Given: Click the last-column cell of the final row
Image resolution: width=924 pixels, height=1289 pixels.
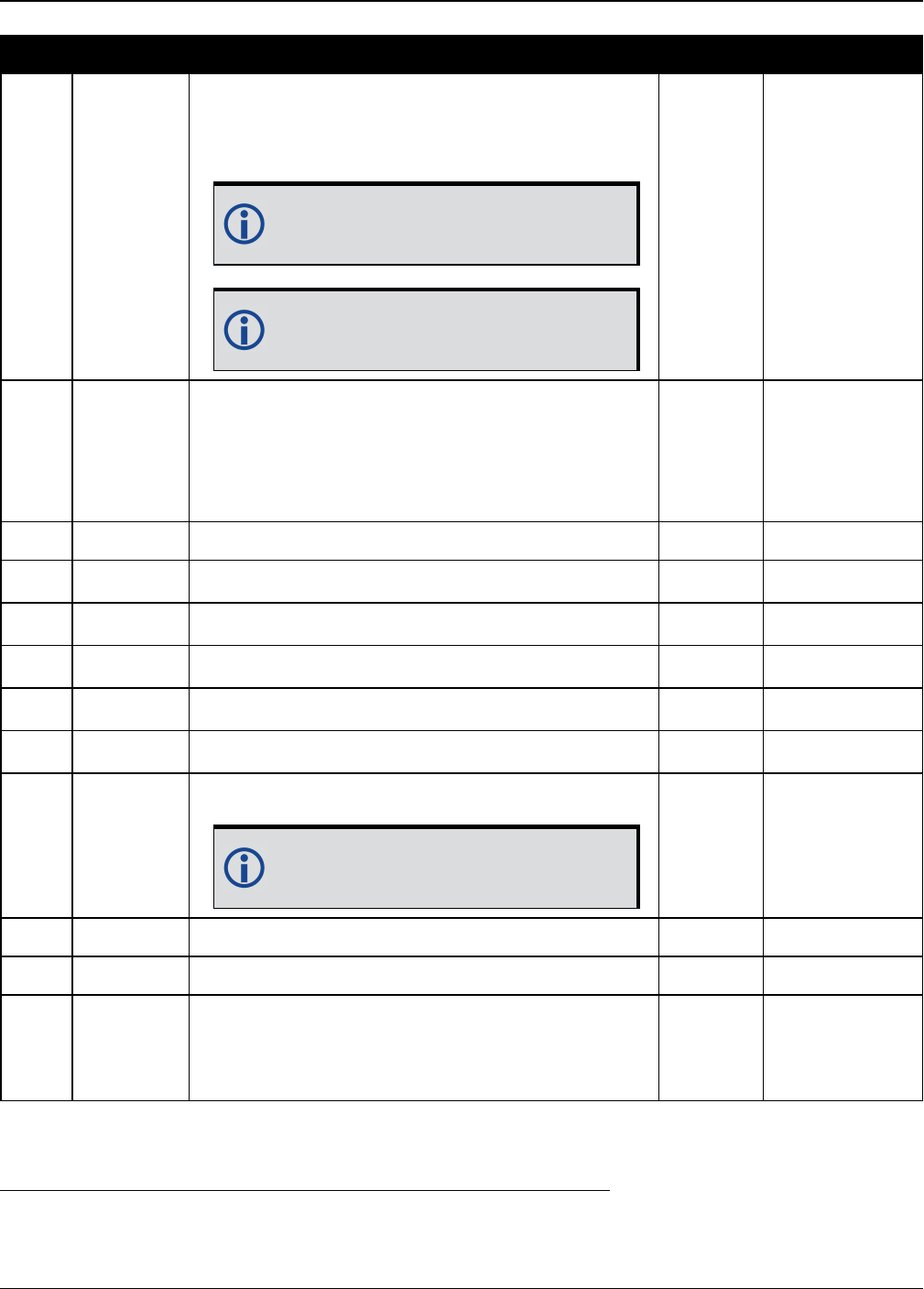Looking at the screenshot, I should (x=842, y=1048).
